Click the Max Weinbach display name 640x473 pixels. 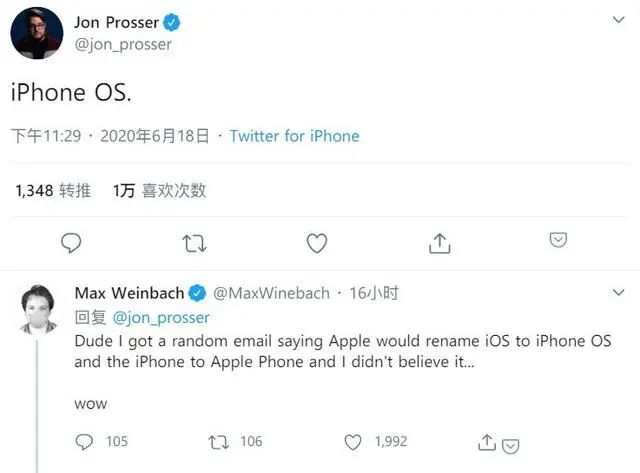point(129,293)
